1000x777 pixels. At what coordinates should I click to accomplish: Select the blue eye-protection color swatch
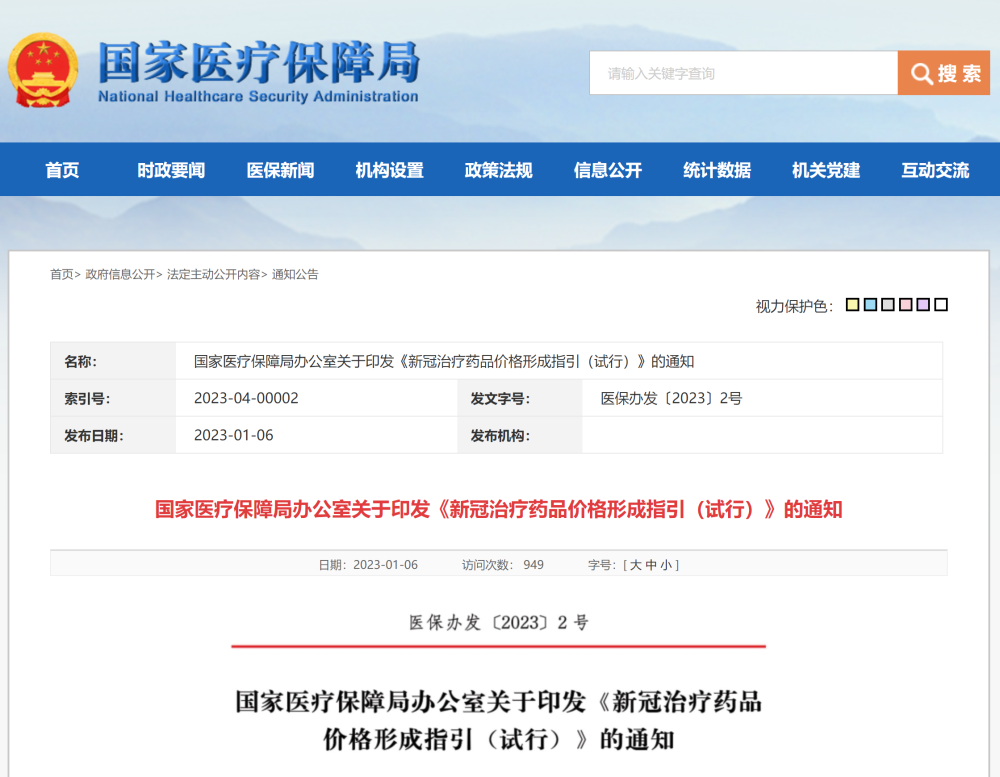point(870,305)
